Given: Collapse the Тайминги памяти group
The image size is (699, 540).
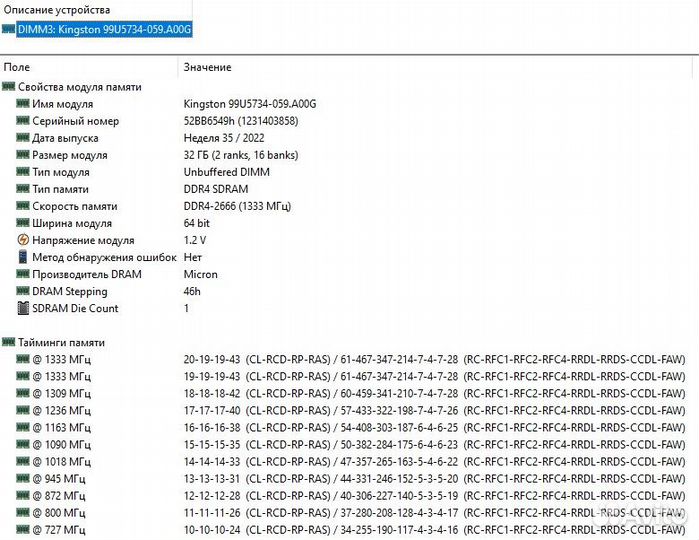Looking at the screenshot, I should click(9, 342).
